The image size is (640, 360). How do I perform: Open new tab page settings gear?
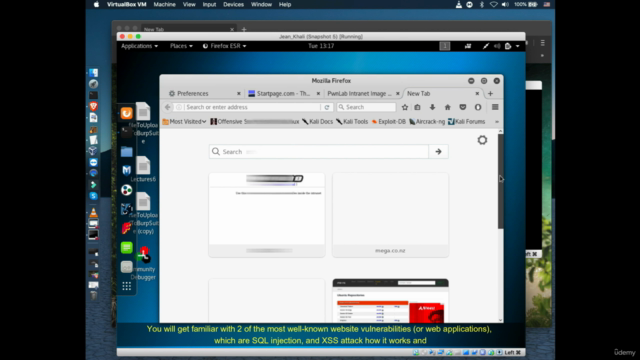(x=482, y=140)
